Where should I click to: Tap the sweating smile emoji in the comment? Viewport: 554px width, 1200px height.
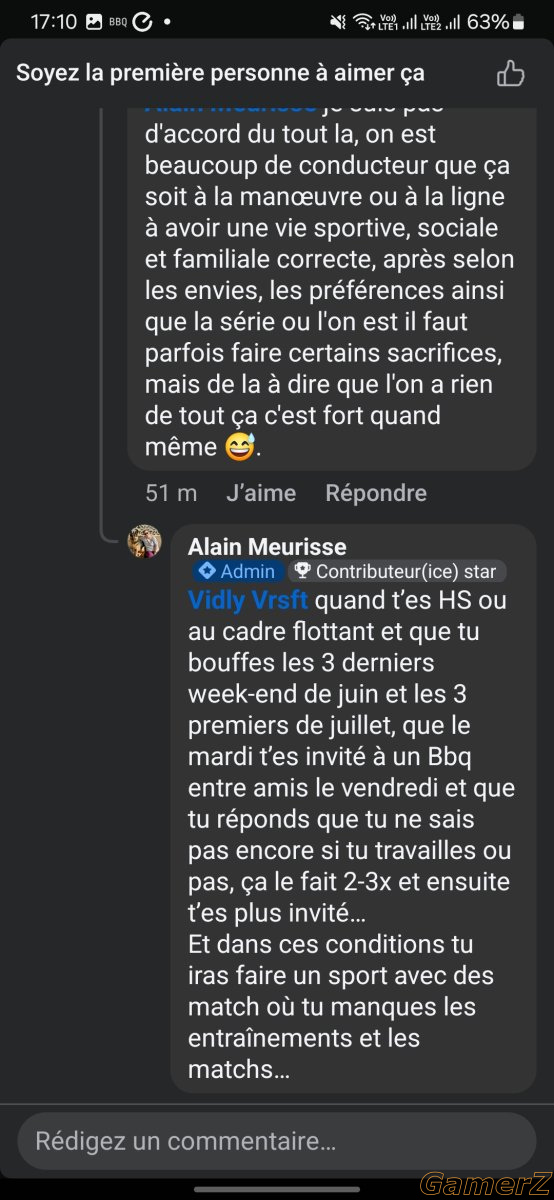(240, 446)
